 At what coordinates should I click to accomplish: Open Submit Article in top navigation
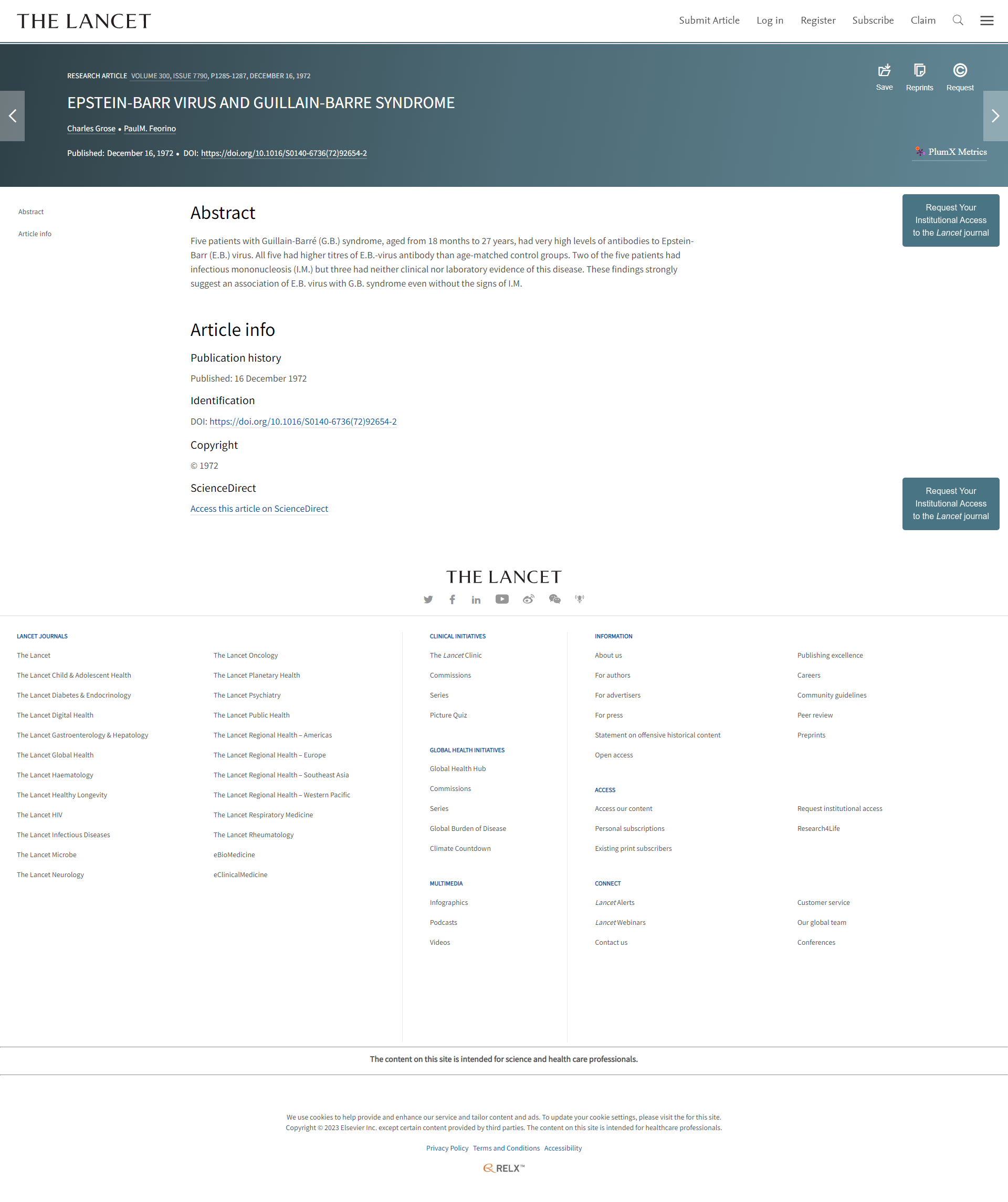[709, 20]
